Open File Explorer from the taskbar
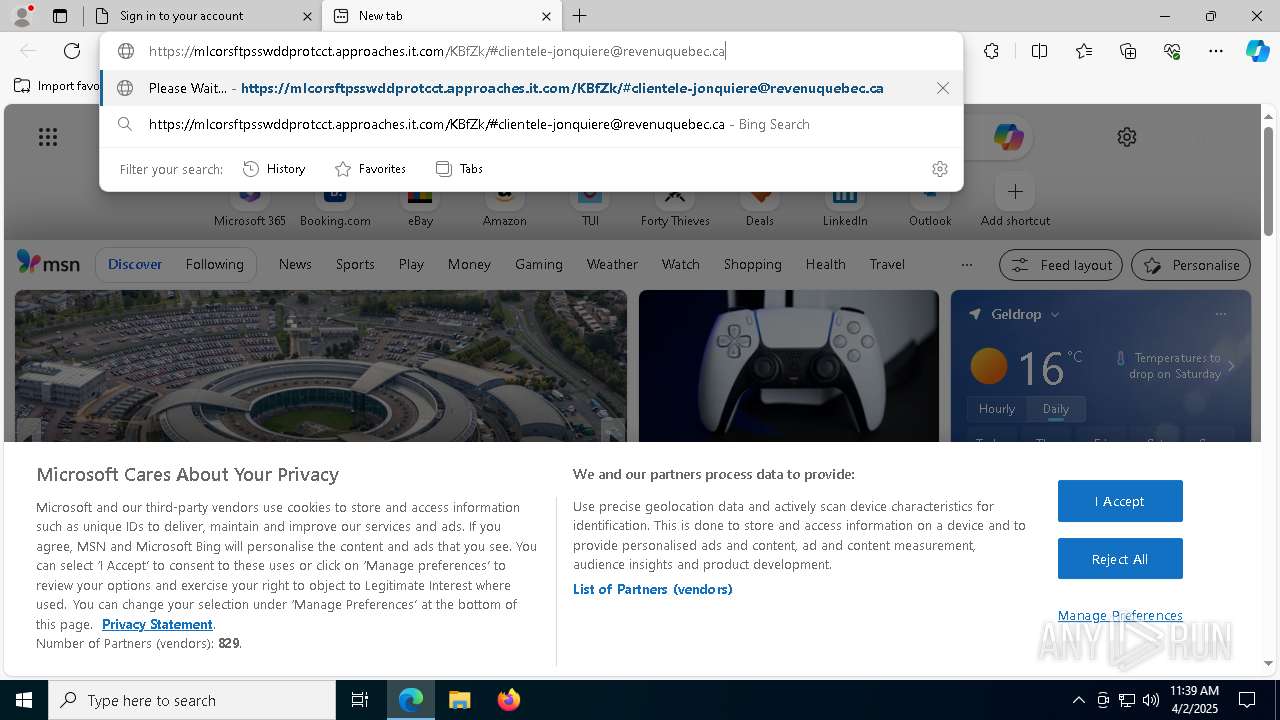Screen dimensions: 1280x720 coord(459,700)
